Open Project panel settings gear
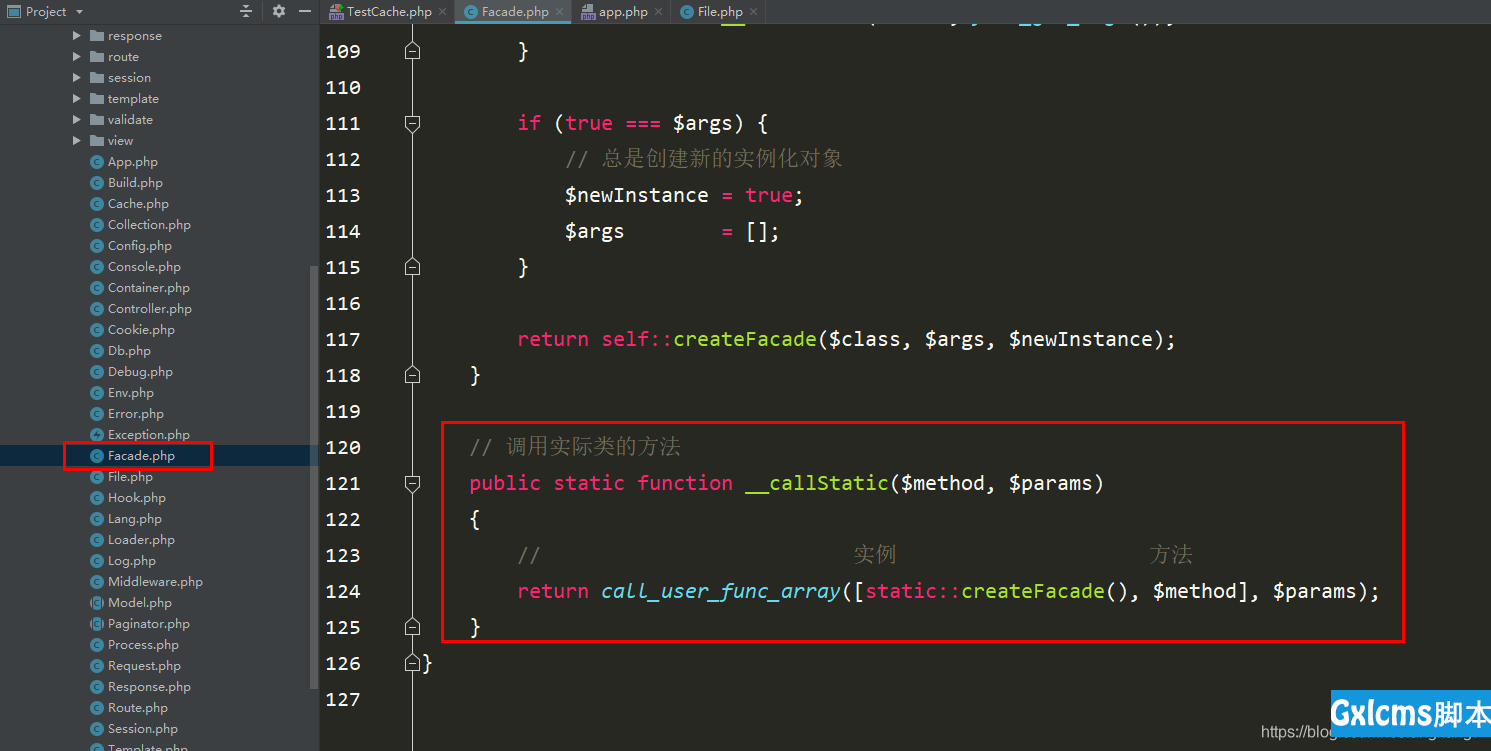 pos(279,12)
